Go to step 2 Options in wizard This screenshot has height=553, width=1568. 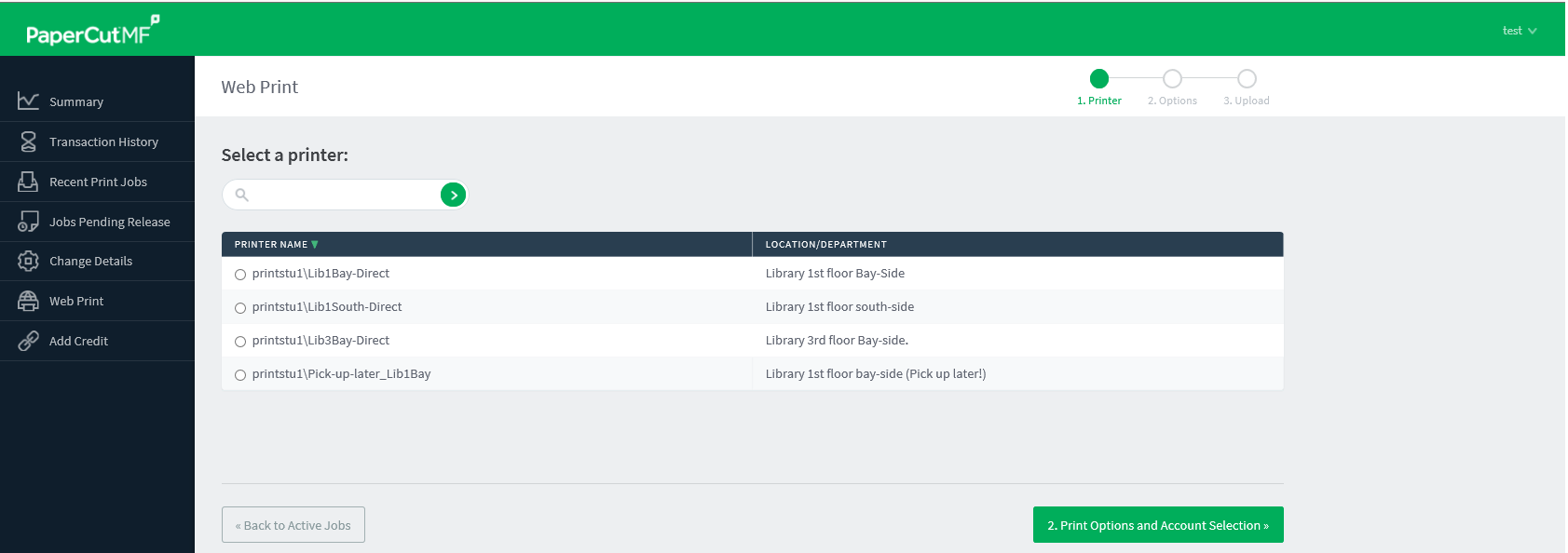tap(1172, 79)
